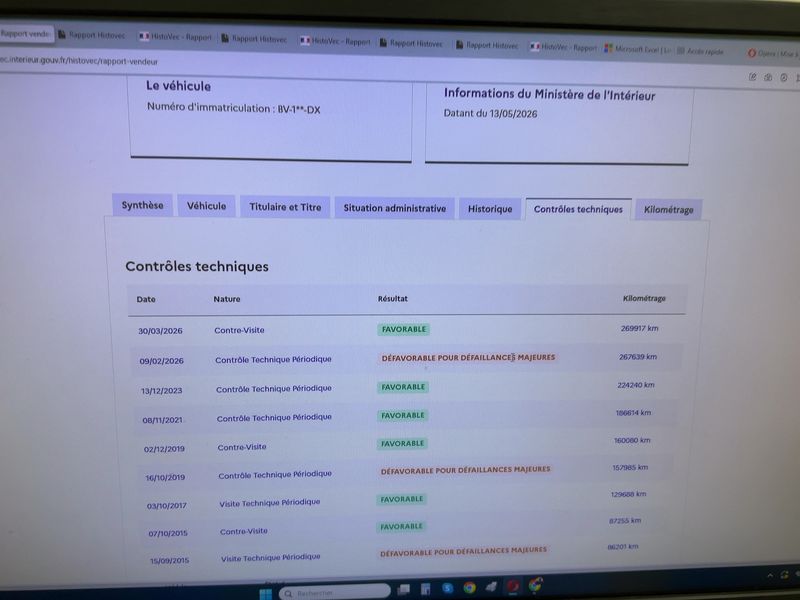Click Contre-Visite on the 07/10/2015 row
Viewport: 800px width, 600px height.
point(243,531)
